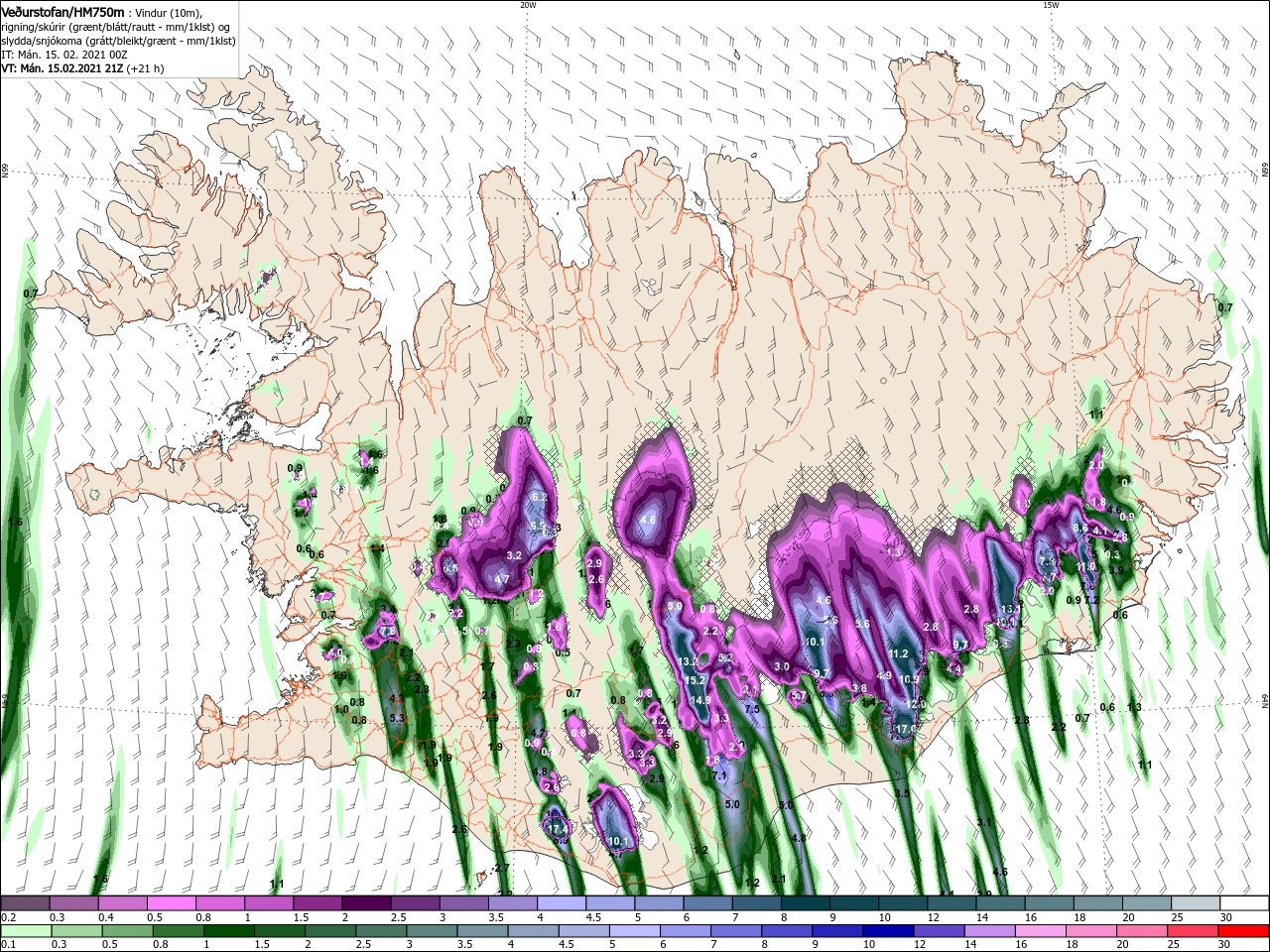Click the 7.5 precipitation value on the map

click(752, 709)
